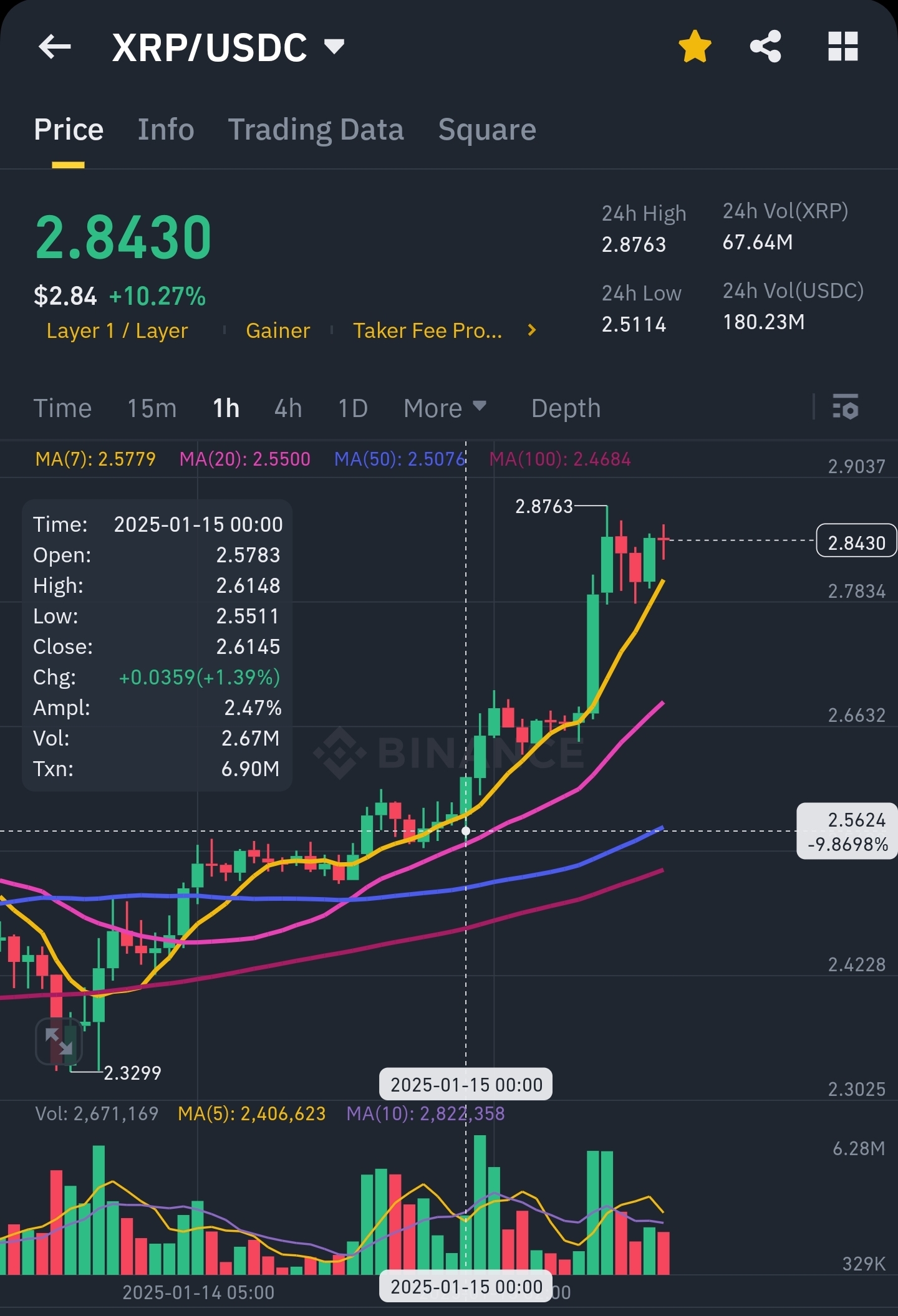Screen dimensions: 898x1316
Task: Tap the Chg: +0.0359(+1.39%) tooltip row
Action: 157,677
